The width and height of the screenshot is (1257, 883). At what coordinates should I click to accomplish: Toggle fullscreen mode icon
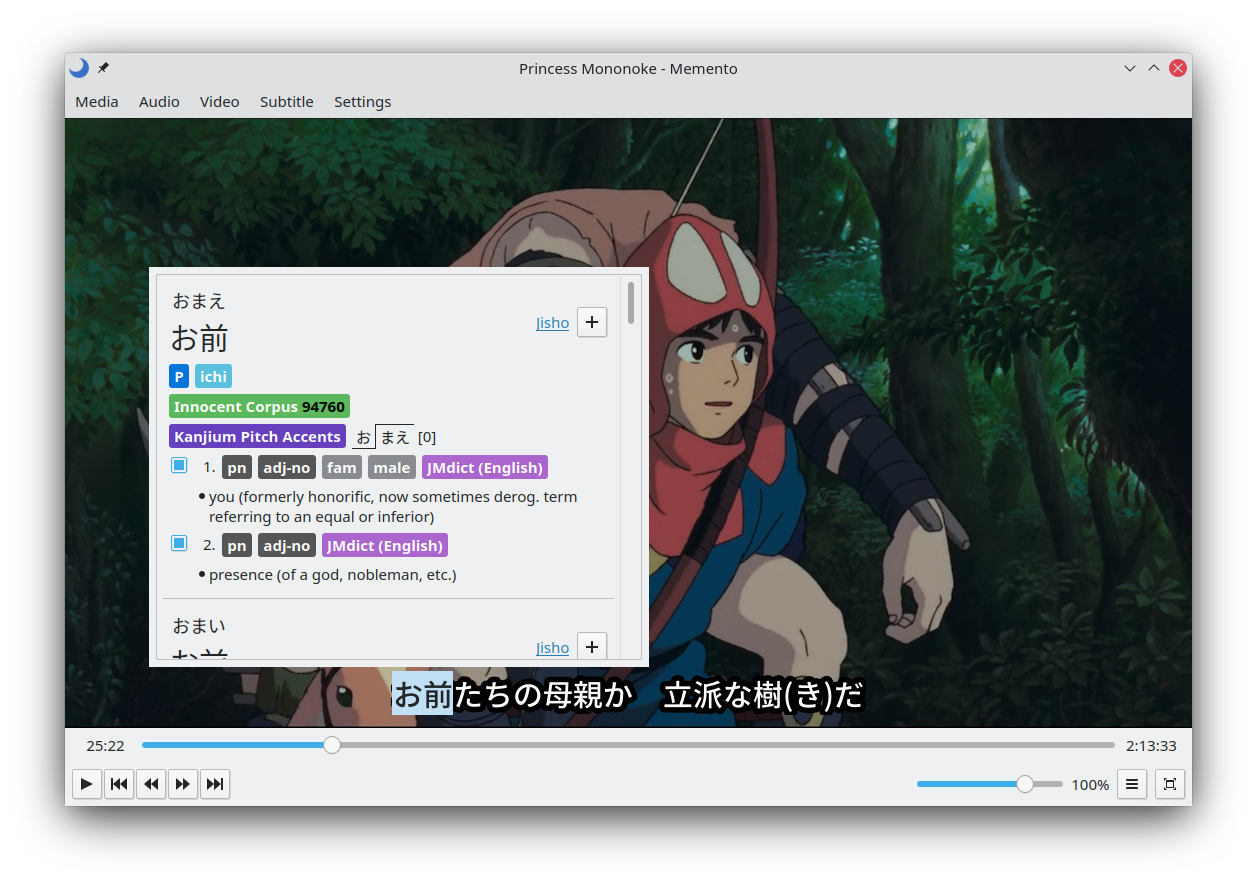(1170, 784)
